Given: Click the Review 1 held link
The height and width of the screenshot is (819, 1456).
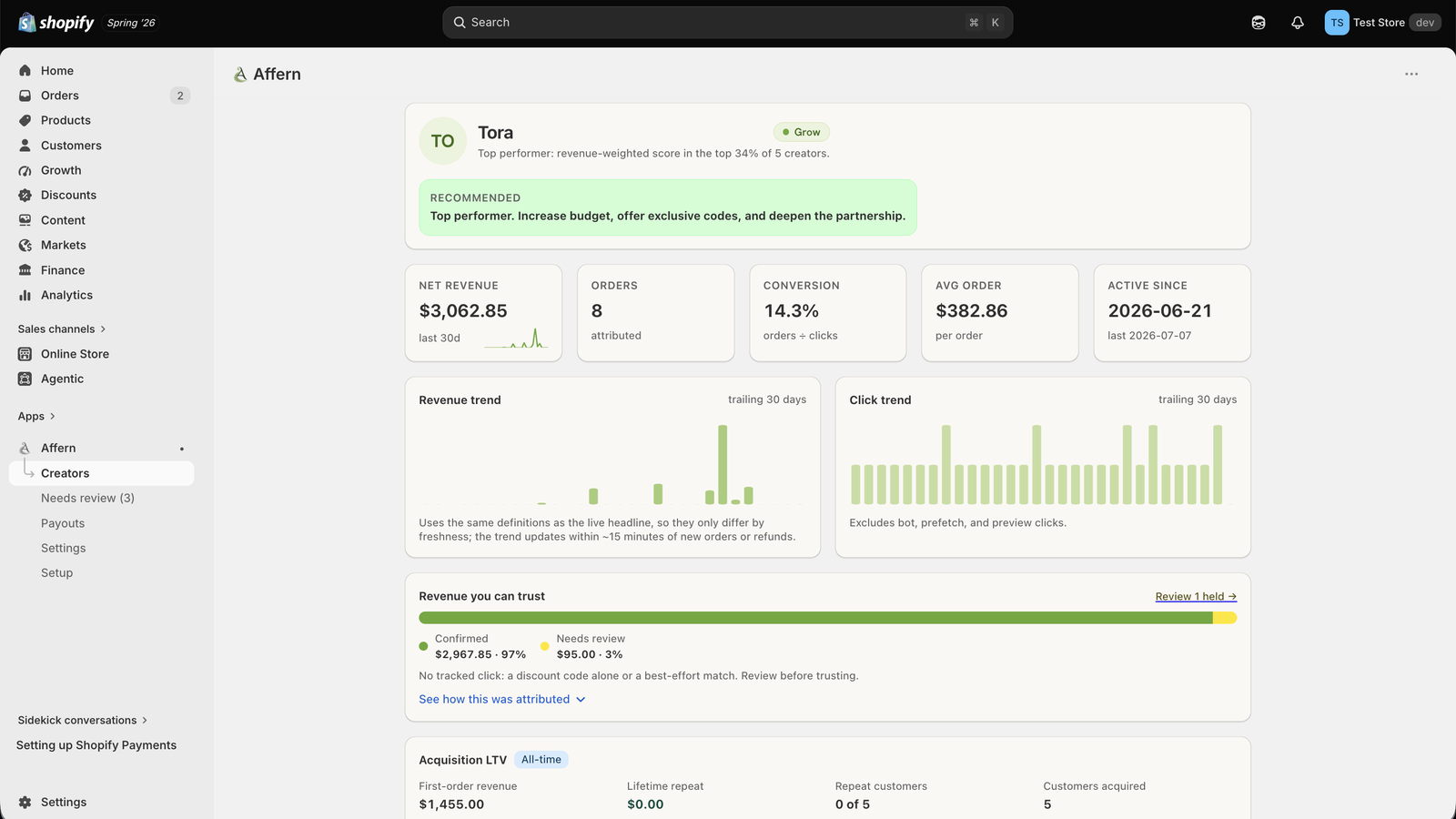Looking at the screenshot, I should pos(1196,596).
